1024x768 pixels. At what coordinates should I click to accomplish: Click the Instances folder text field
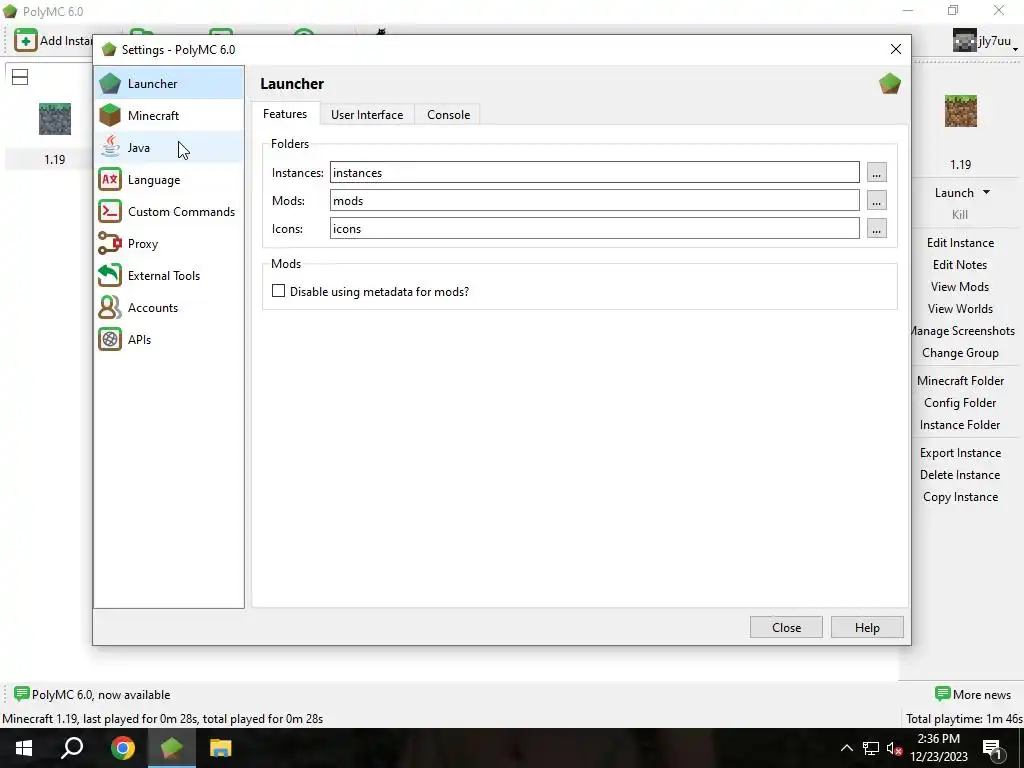pos(594,172)
